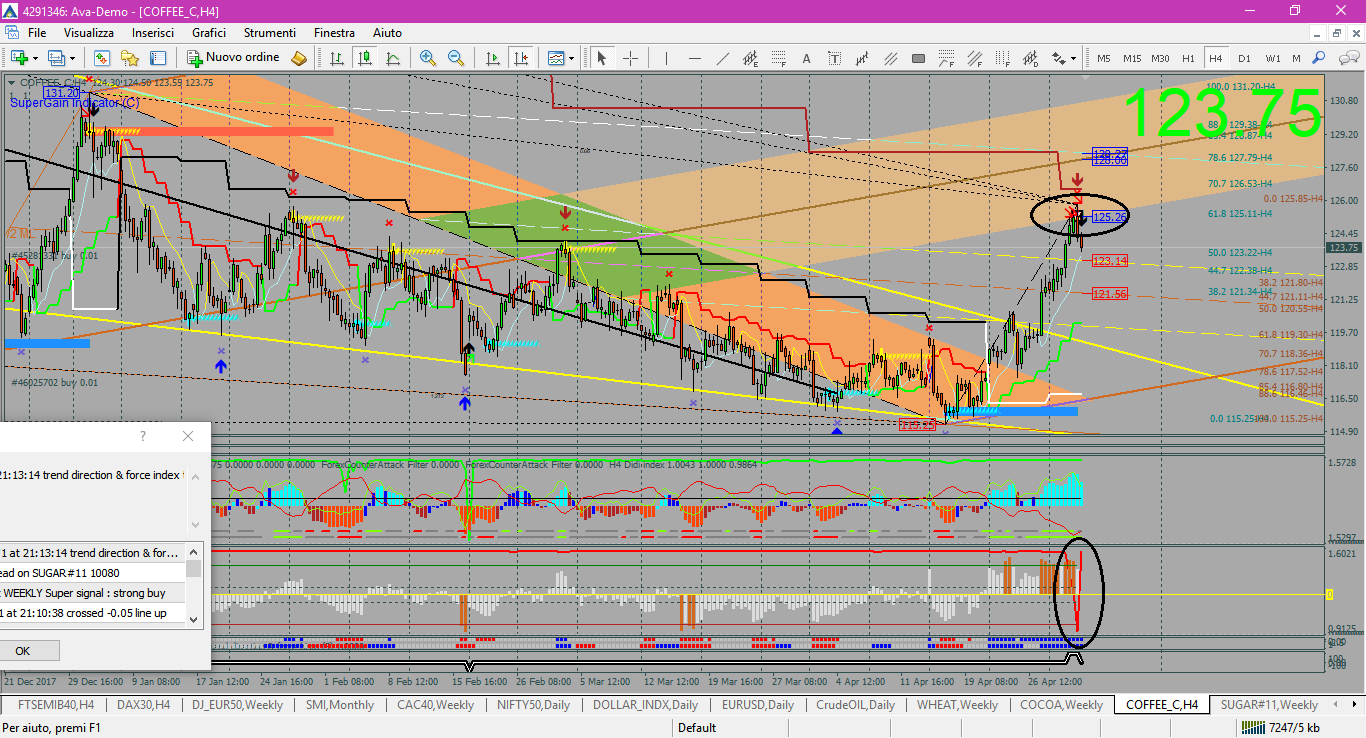Expand the Profiles dropdown arrow
Screen dimensions: 1366x738
click(x=72, y=58)
